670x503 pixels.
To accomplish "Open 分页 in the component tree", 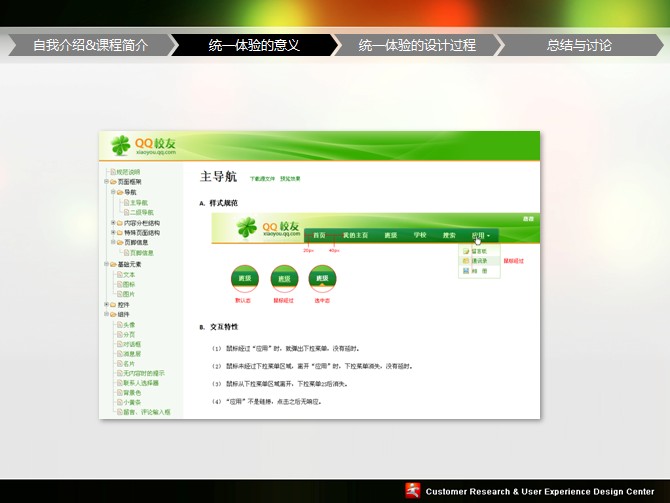I will [x=129, y=335].
